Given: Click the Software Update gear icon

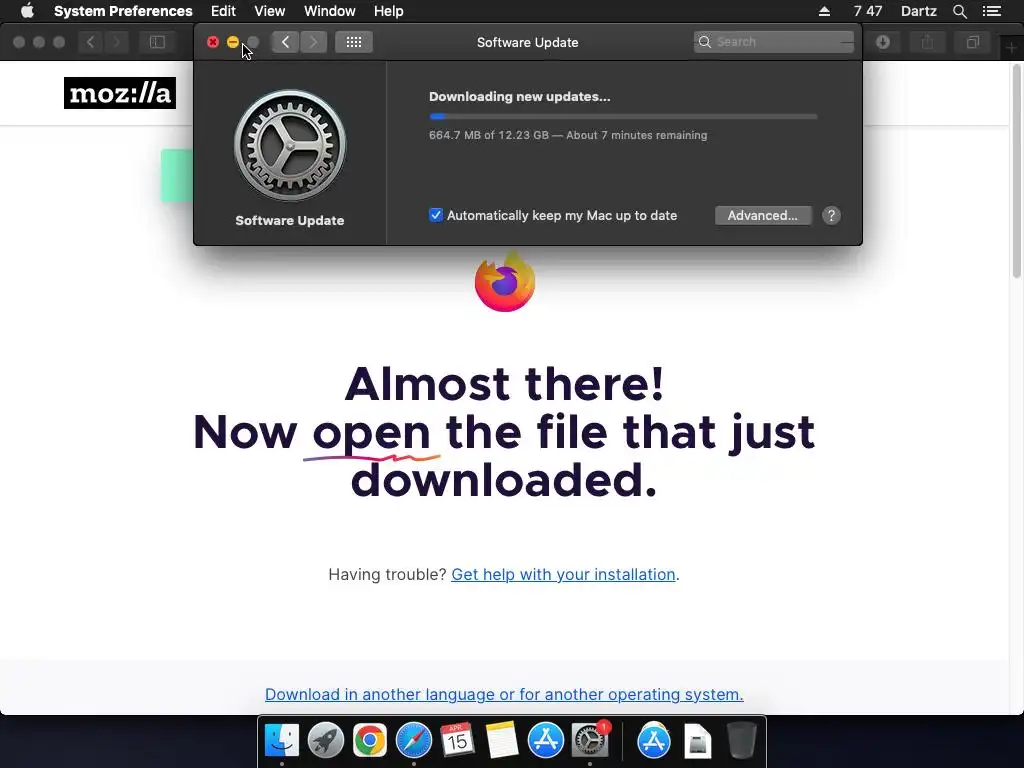Looking at the screenshot, I should pos(290,145).
